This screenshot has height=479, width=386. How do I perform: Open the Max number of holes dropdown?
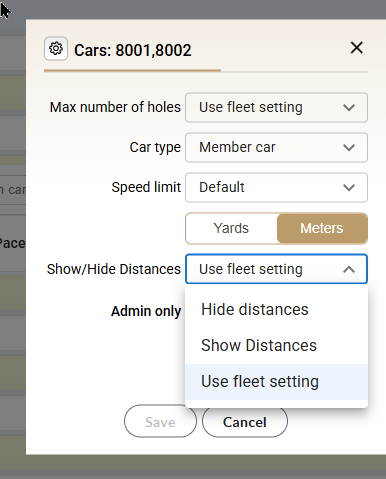[x=276, y=107]
